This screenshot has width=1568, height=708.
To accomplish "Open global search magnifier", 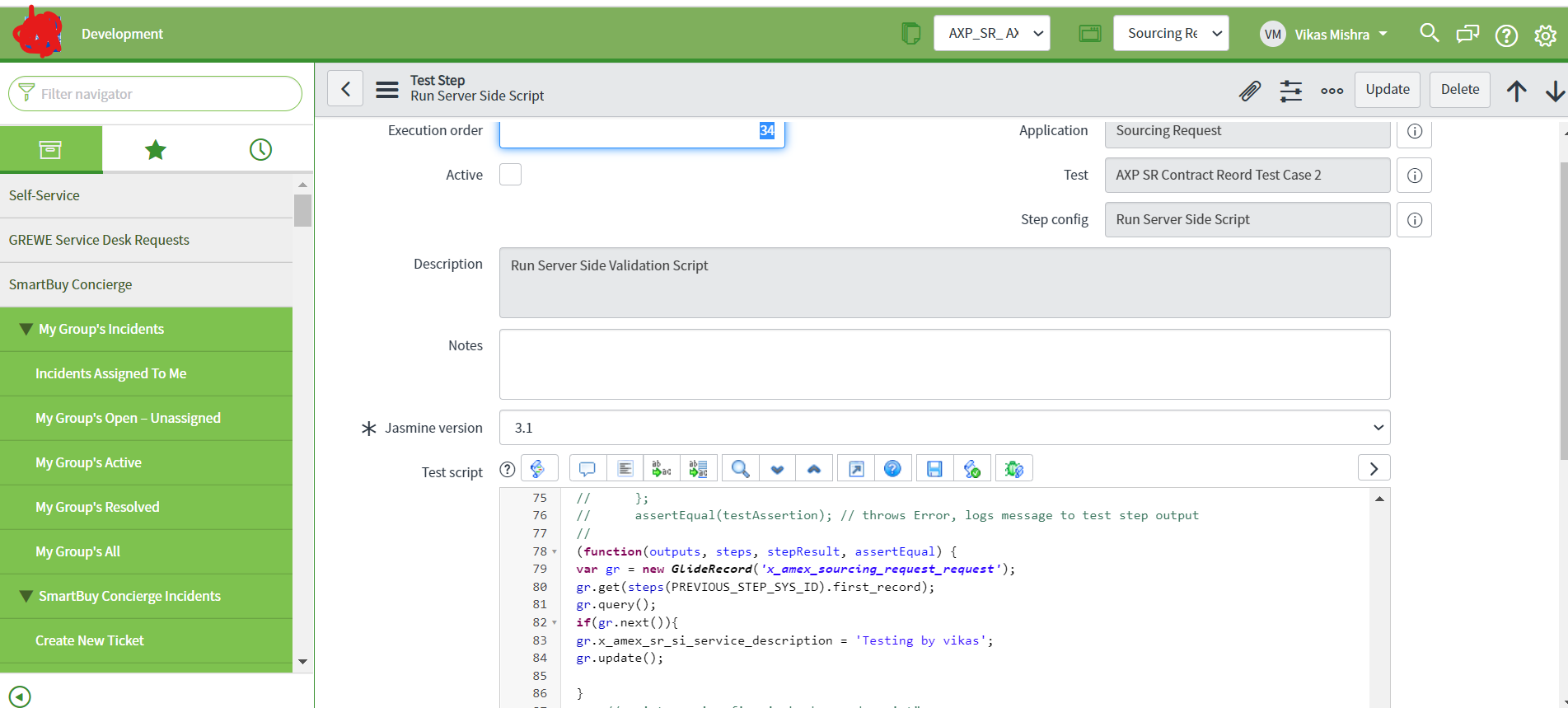I will [1430, 33].
